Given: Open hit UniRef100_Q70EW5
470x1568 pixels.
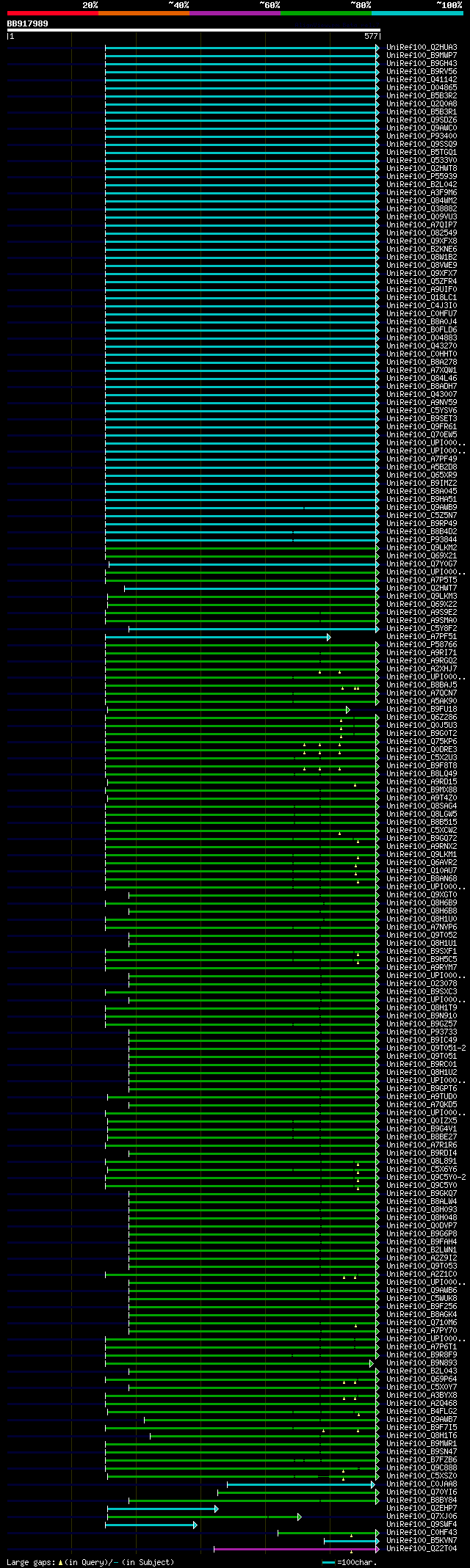Looking at the screenshot, I should [422, 435].
